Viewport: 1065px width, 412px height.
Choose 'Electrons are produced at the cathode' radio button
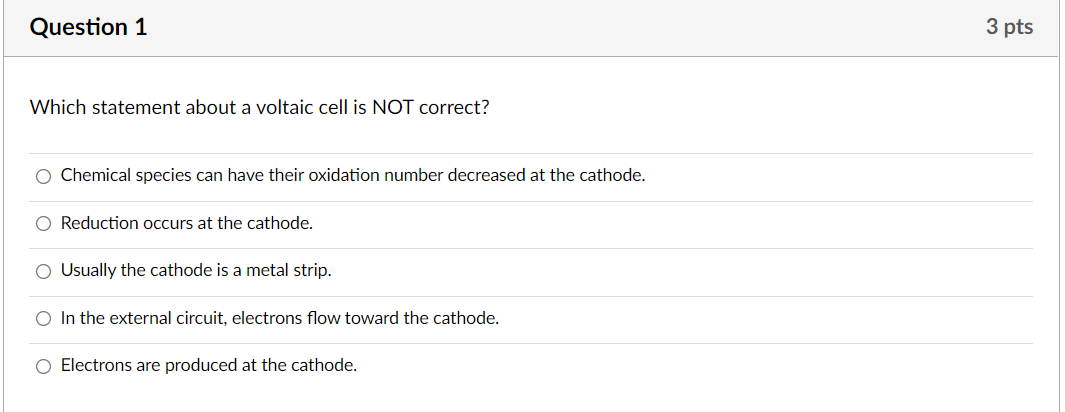43,366
